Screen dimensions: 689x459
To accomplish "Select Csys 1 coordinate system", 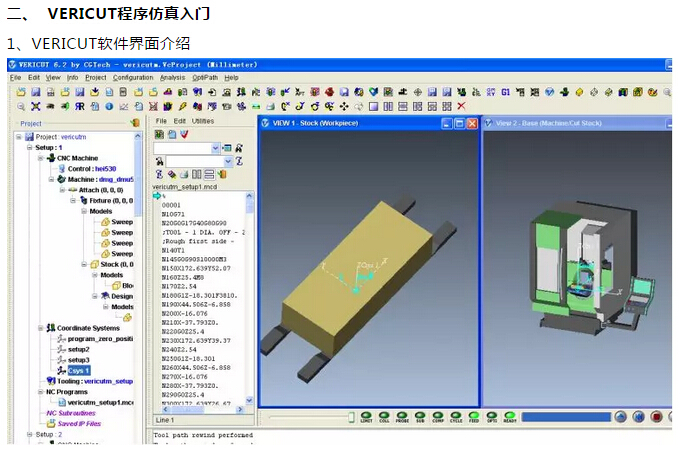I will coord(79,371).
